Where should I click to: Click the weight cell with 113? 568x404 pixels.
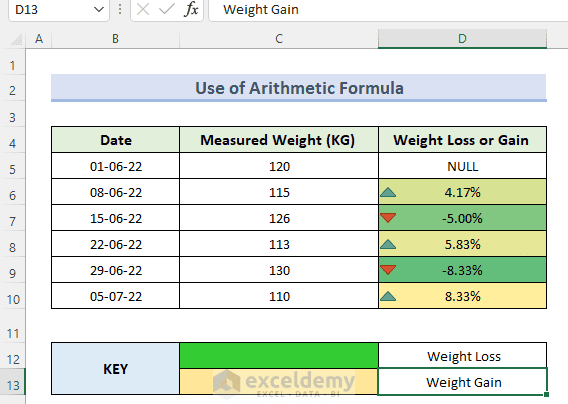279,244
